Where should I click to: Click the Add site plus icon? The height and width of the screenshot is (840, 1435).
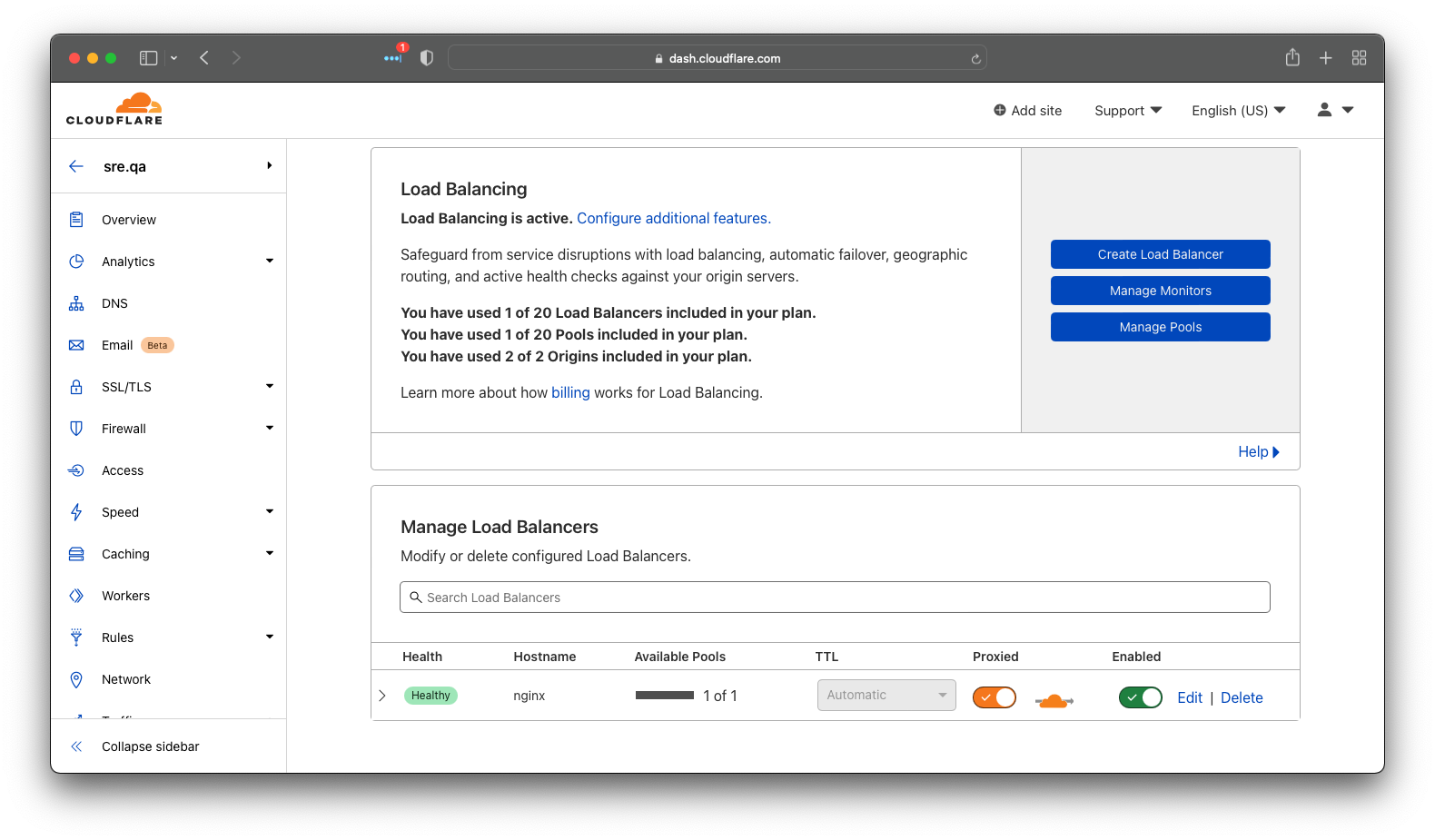[x=999, y=110]
